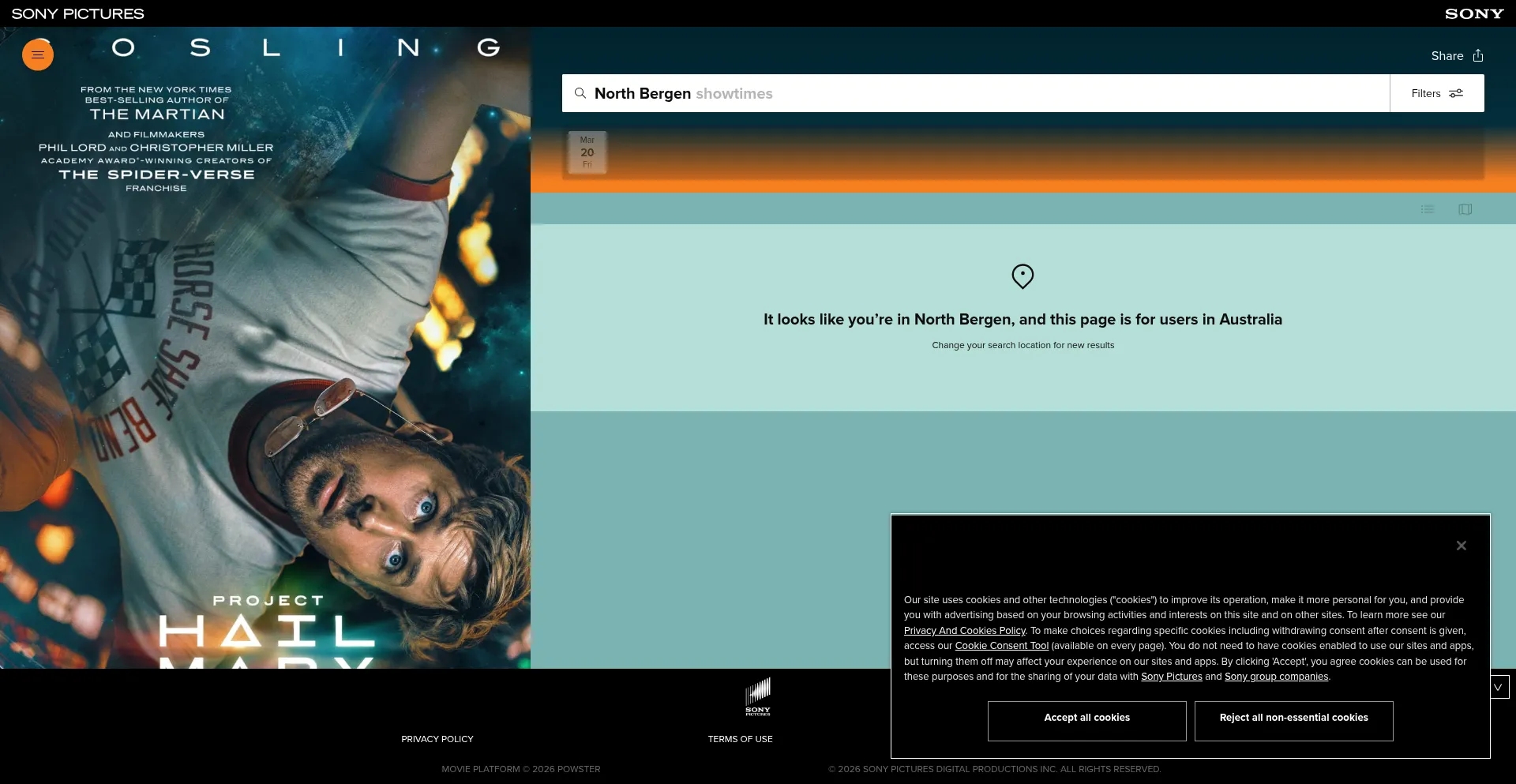The height and width of the screenshot is (784, 1516).
Task: Open the footer Privacy Policy link
Action: point(437,739)
